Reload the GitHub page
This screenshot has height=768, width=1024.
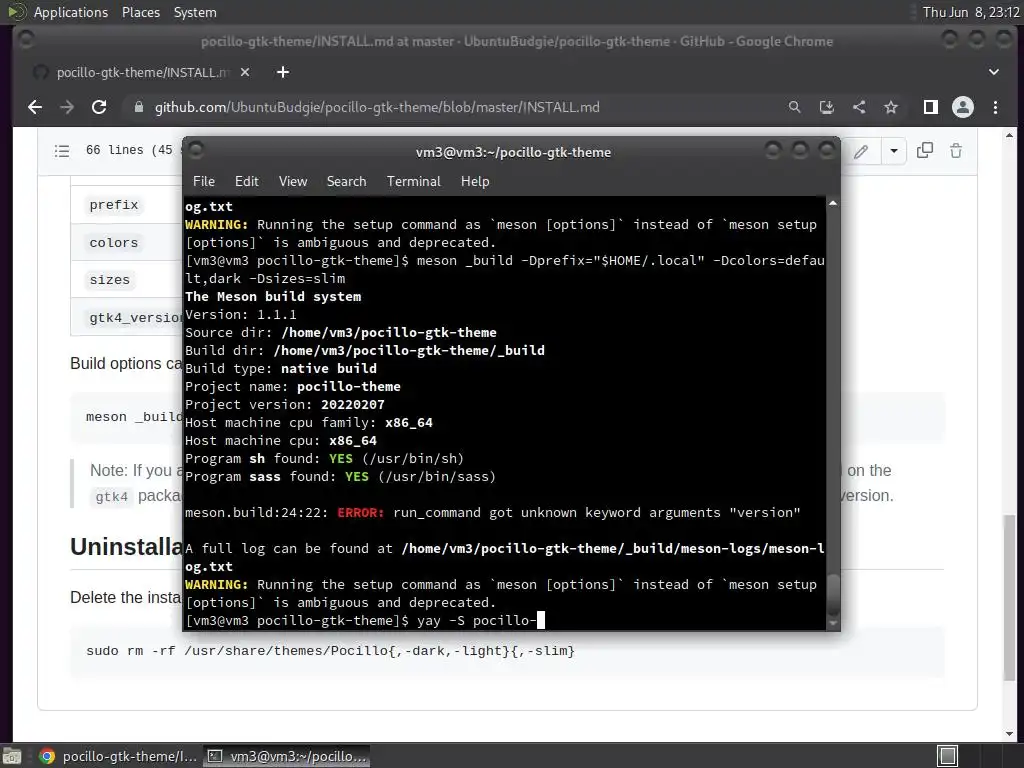pos(99,107)
